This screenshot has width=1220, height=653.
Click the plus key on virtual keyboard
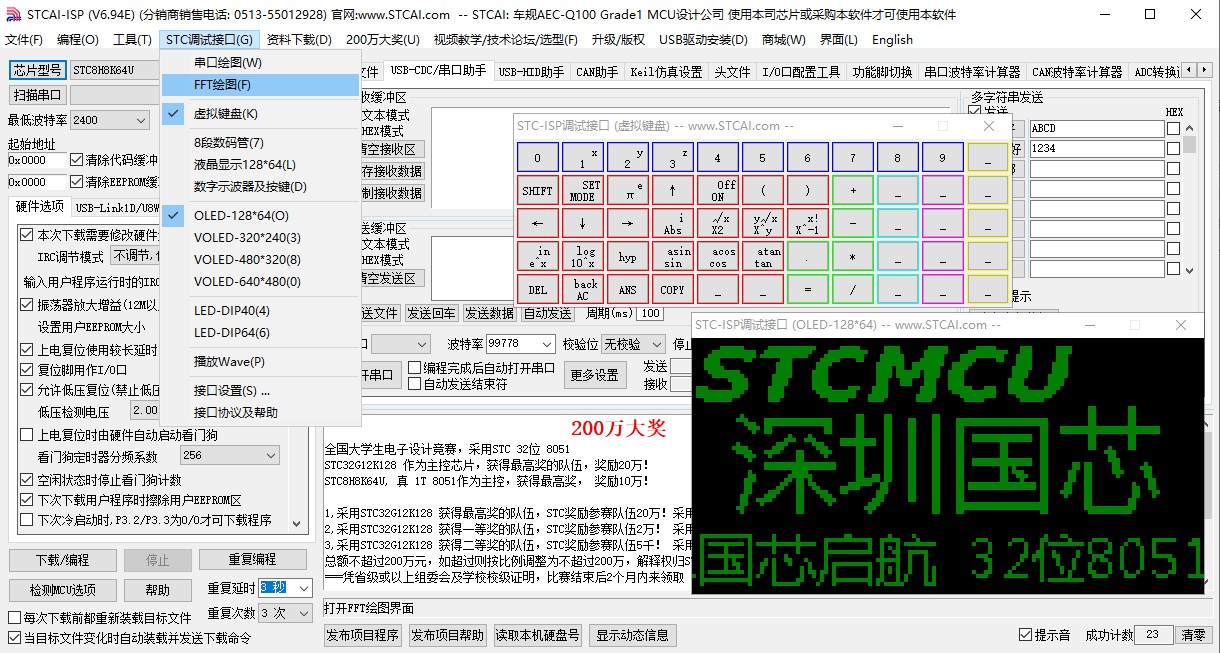point(852,190)
